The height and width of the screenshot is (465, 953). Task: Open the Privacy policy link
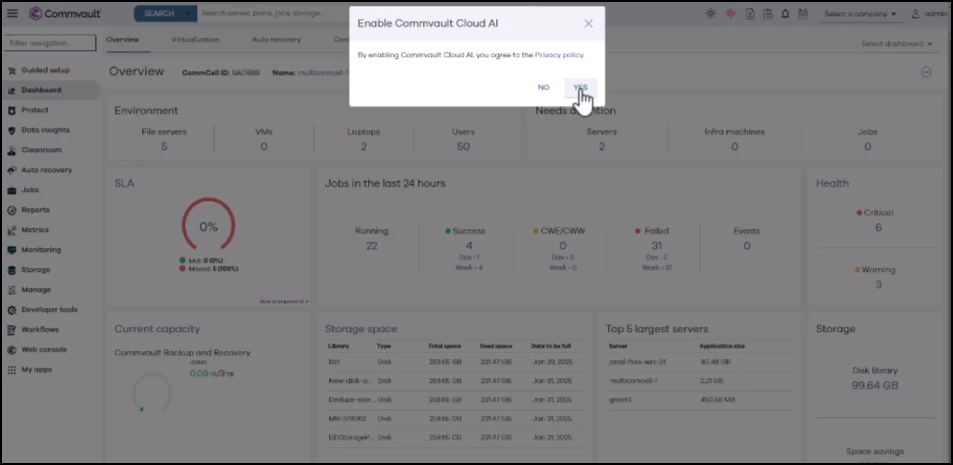point(559,55)
